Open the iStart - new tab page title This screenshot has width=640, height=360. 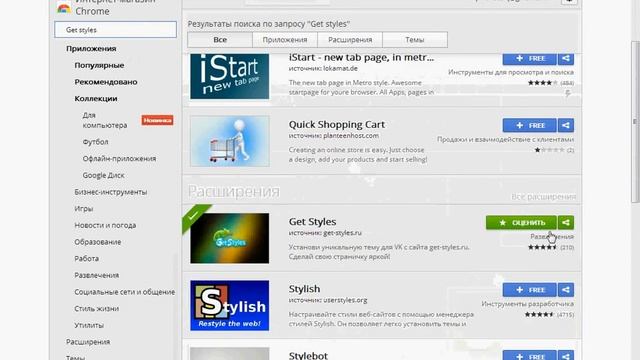tap(361, 58)
